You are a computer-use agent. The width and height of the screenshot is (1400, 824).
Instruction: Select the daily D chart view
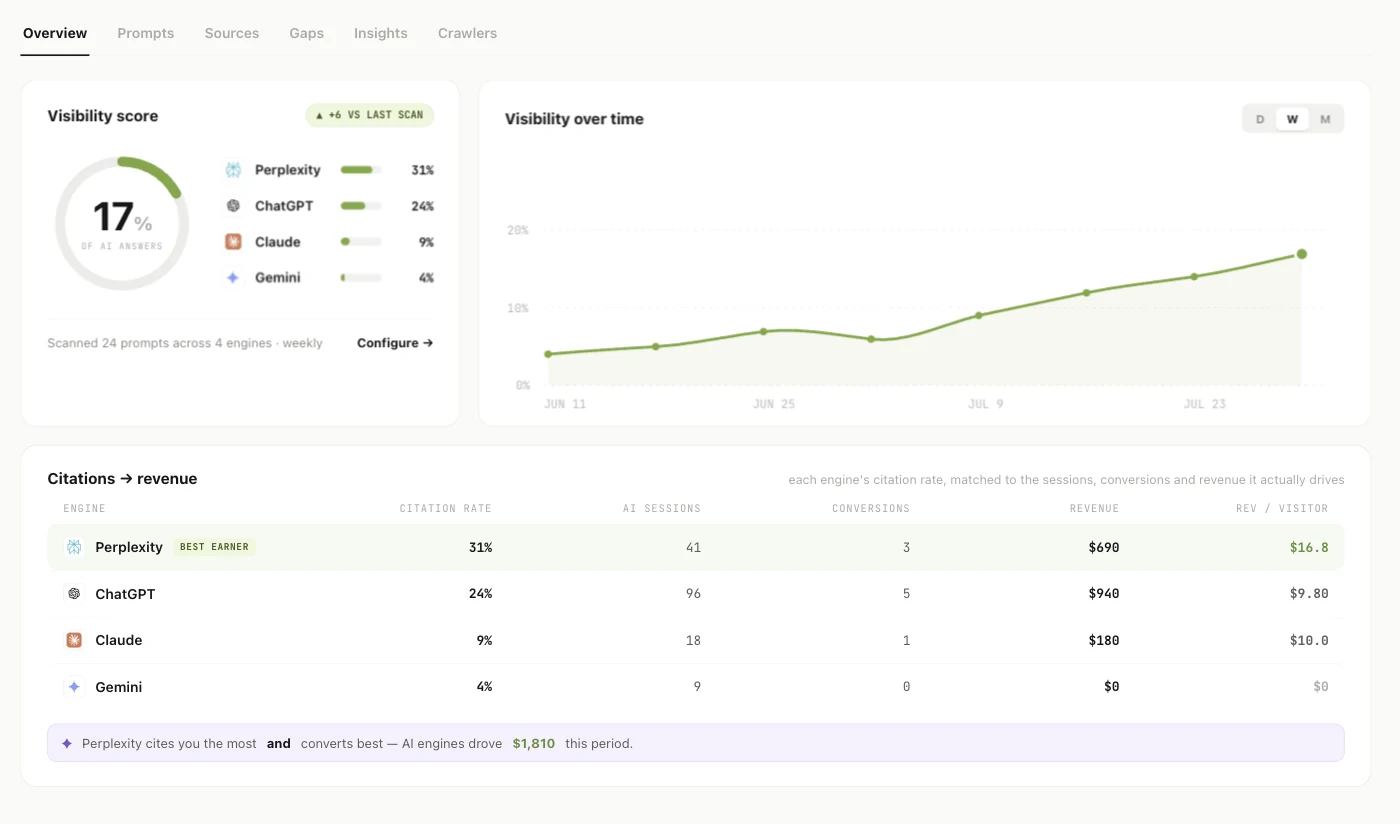1260,119
